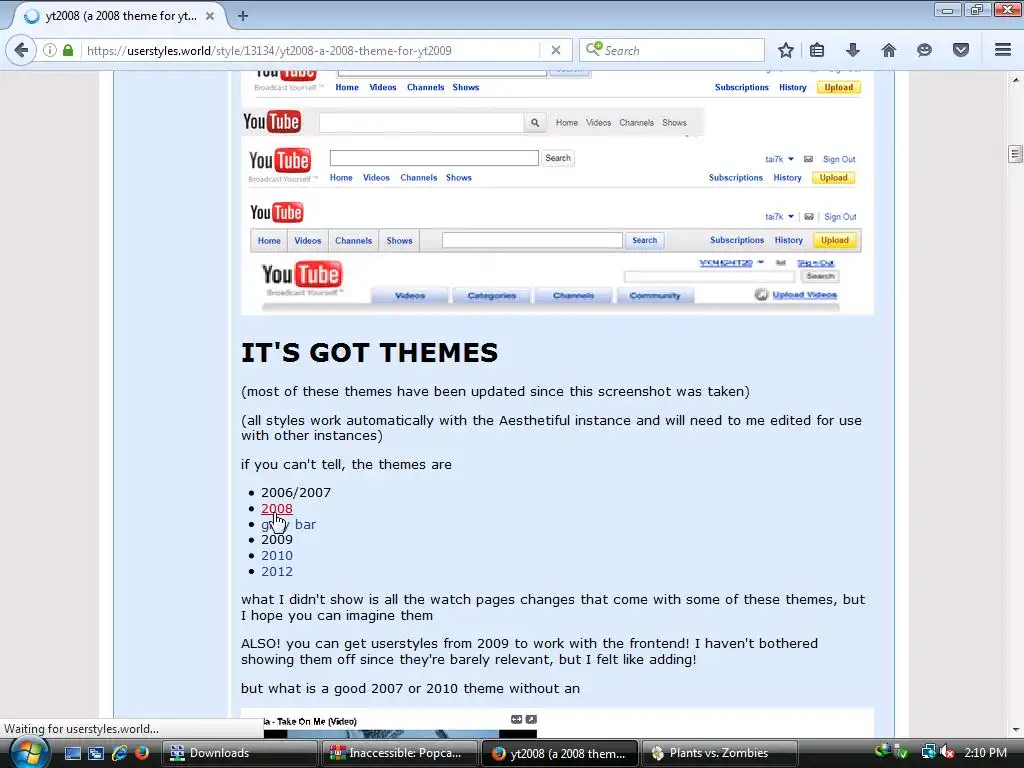Click Switch Between Windows quick launch icon
1024x768 pixels.
click(x=95, y=753)
